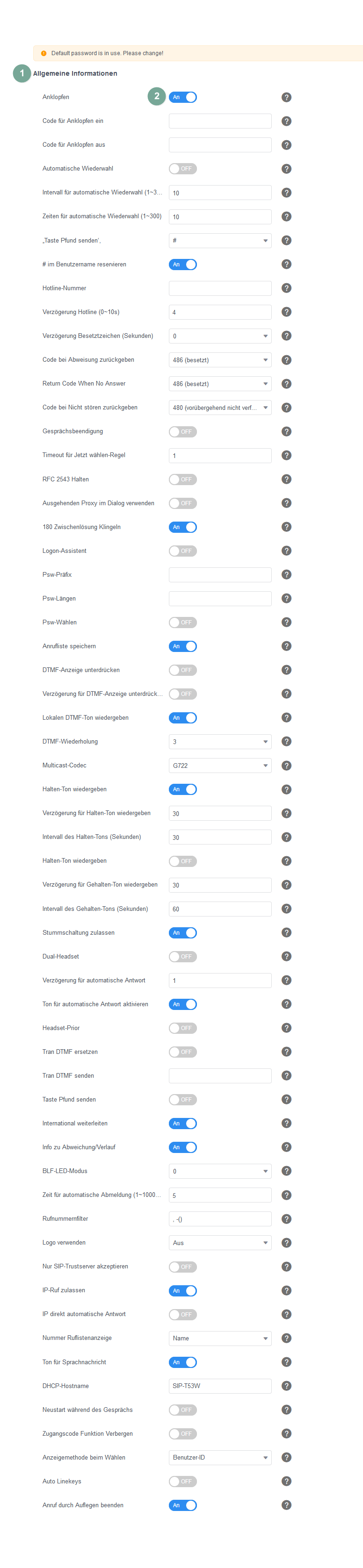This screenshot has width=363, height=1568.
Task: Open help for Automatische Wiederwahl
Action: [x=286, y=169]
